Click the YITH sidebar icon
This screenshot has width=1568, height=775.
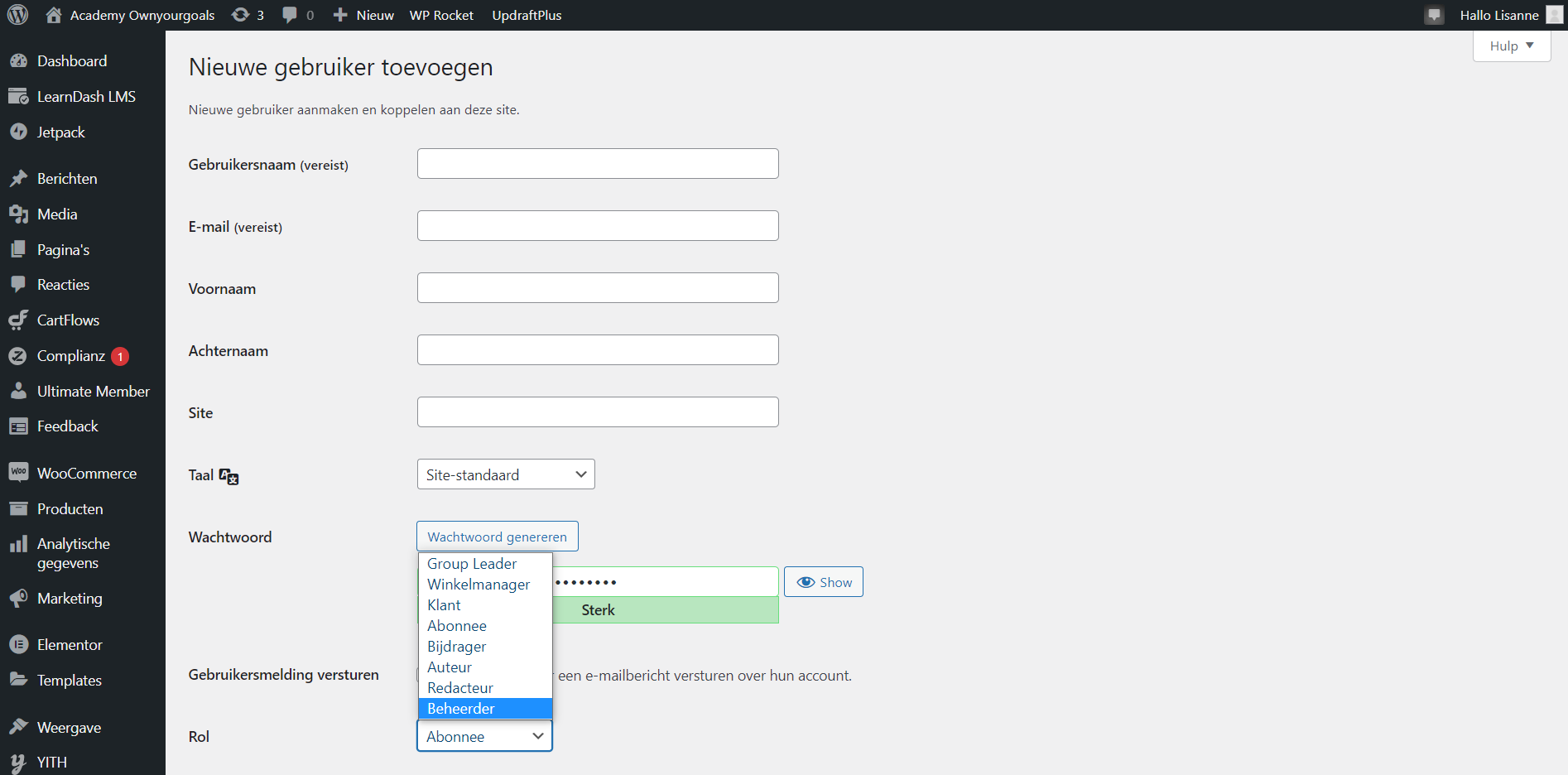click(18, 763)
